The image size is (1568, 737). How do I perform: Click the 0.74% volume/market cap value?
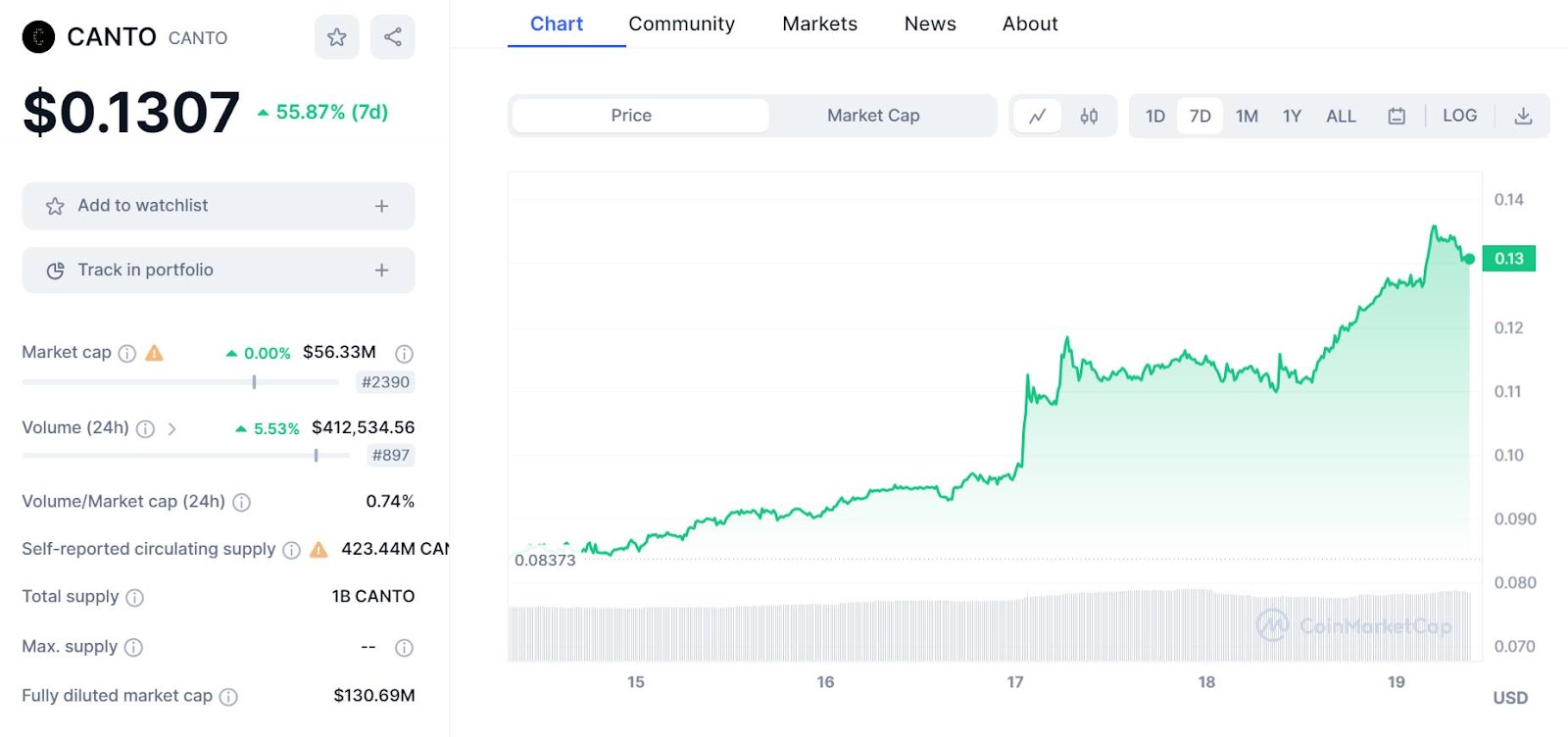tap(390, 502)
